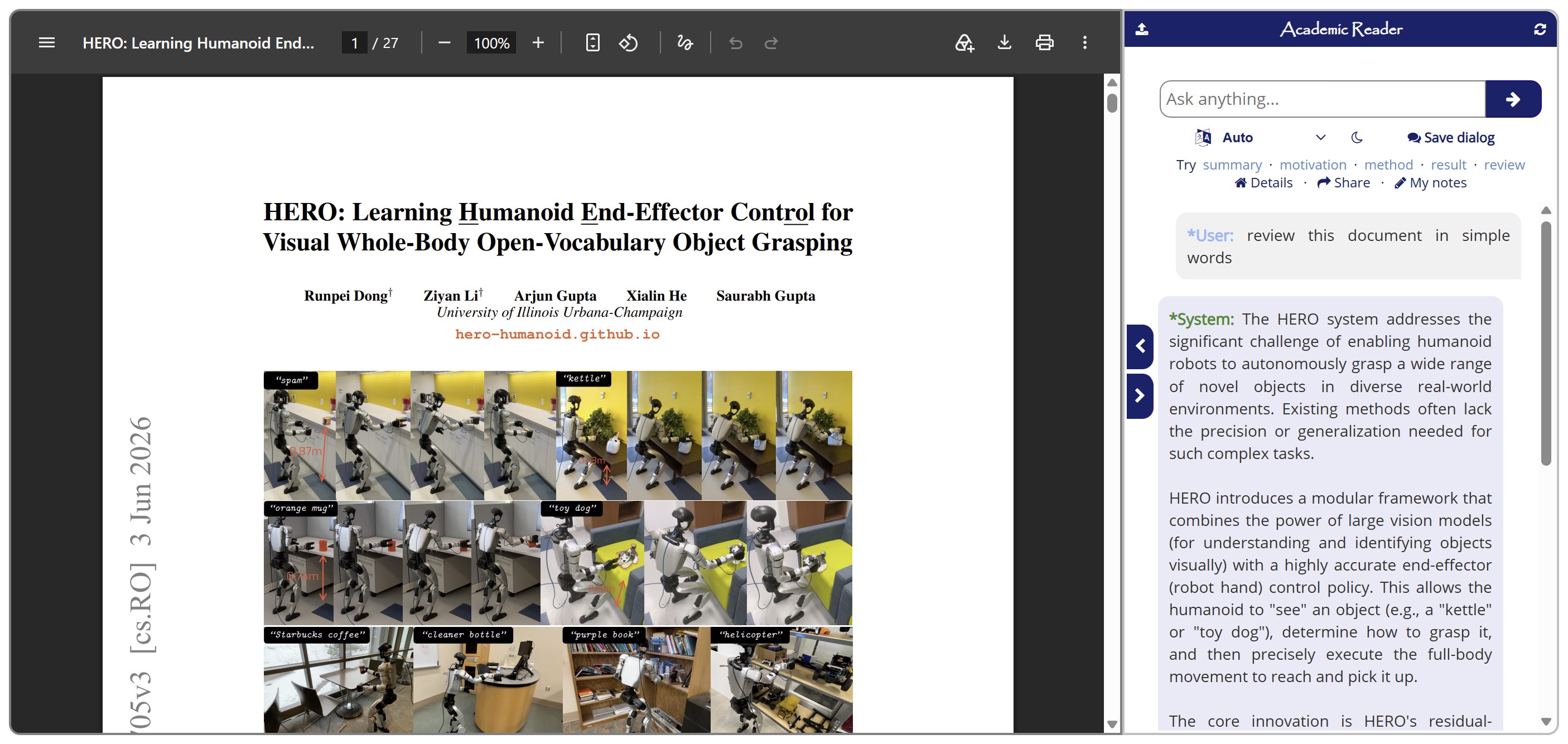Viewport: 1568px width, 744px height.
Task: Try the review prompt link
Action: [1504, 165]
